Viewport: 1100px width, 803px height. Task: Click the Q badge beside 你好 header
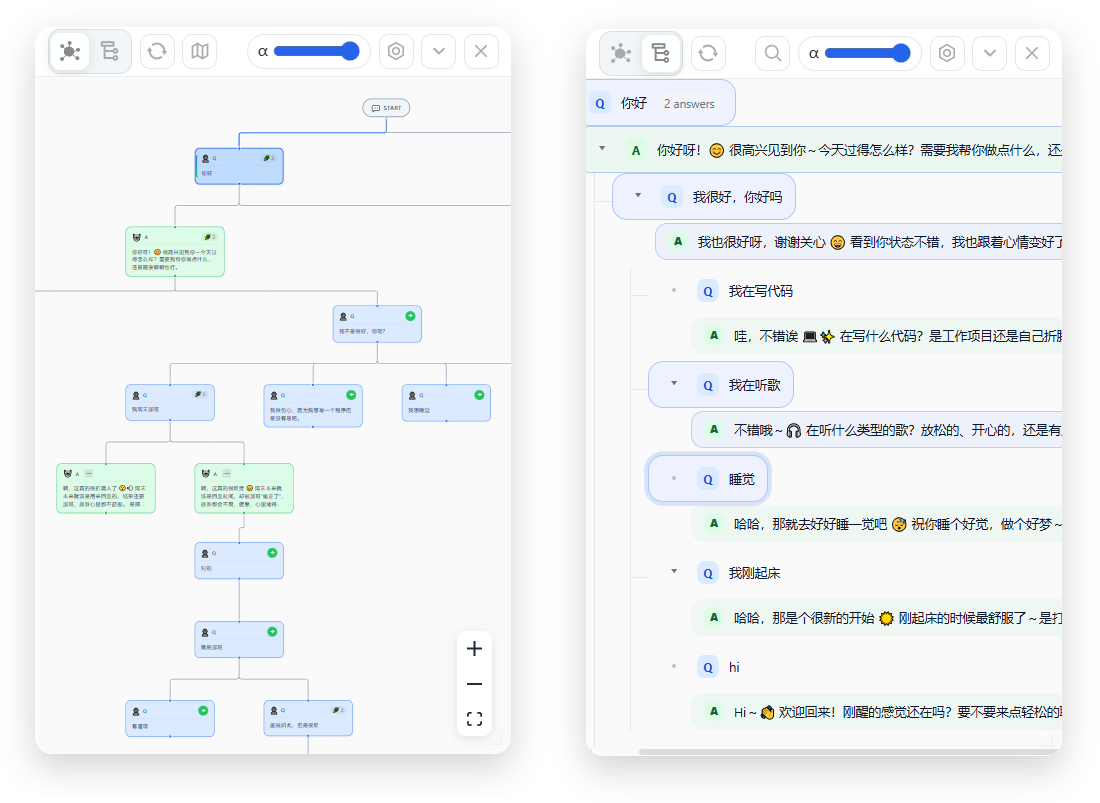tap(601, 104)
